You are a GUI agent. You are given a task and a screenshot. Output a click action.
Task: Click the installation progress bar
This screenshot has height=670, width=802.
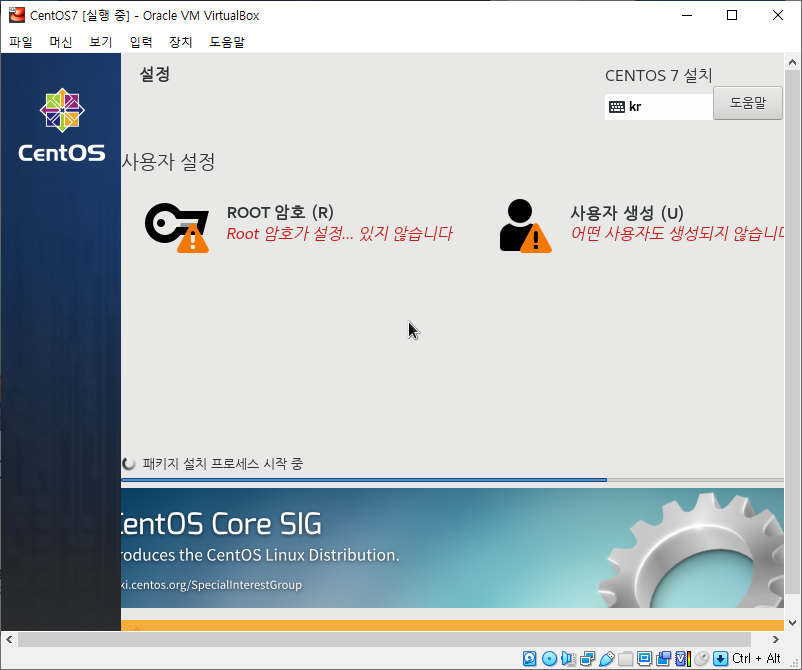[x=453, y=480]
